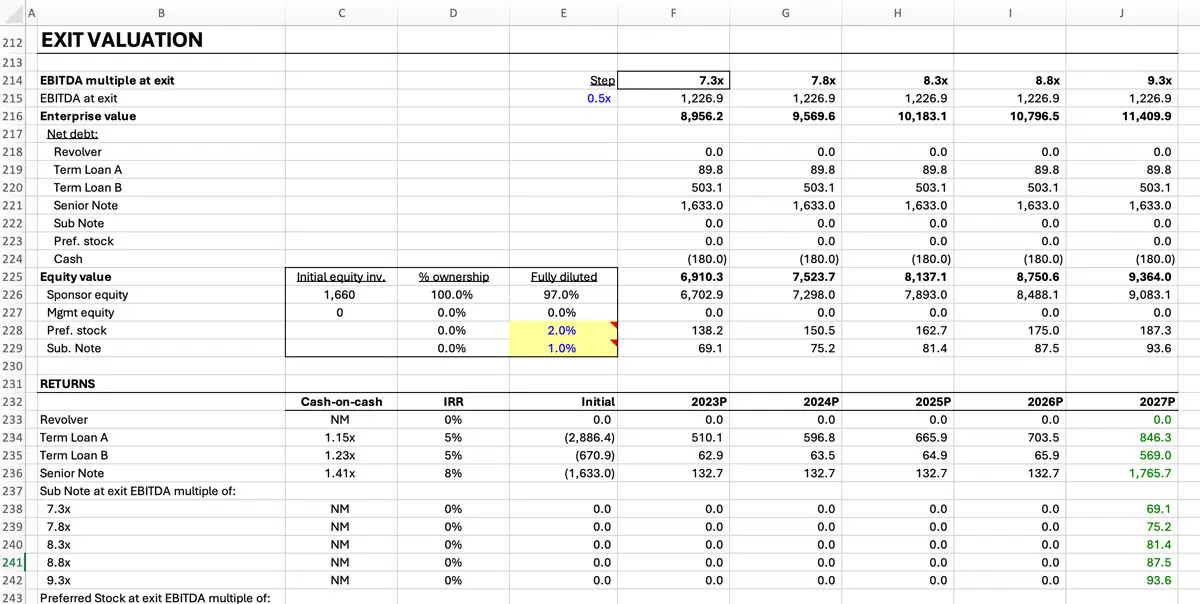Select sponsor fully diluted 97.0%
Viewport: 1200px width, 604px height.
pyautogui.click(x=561, y=295)
